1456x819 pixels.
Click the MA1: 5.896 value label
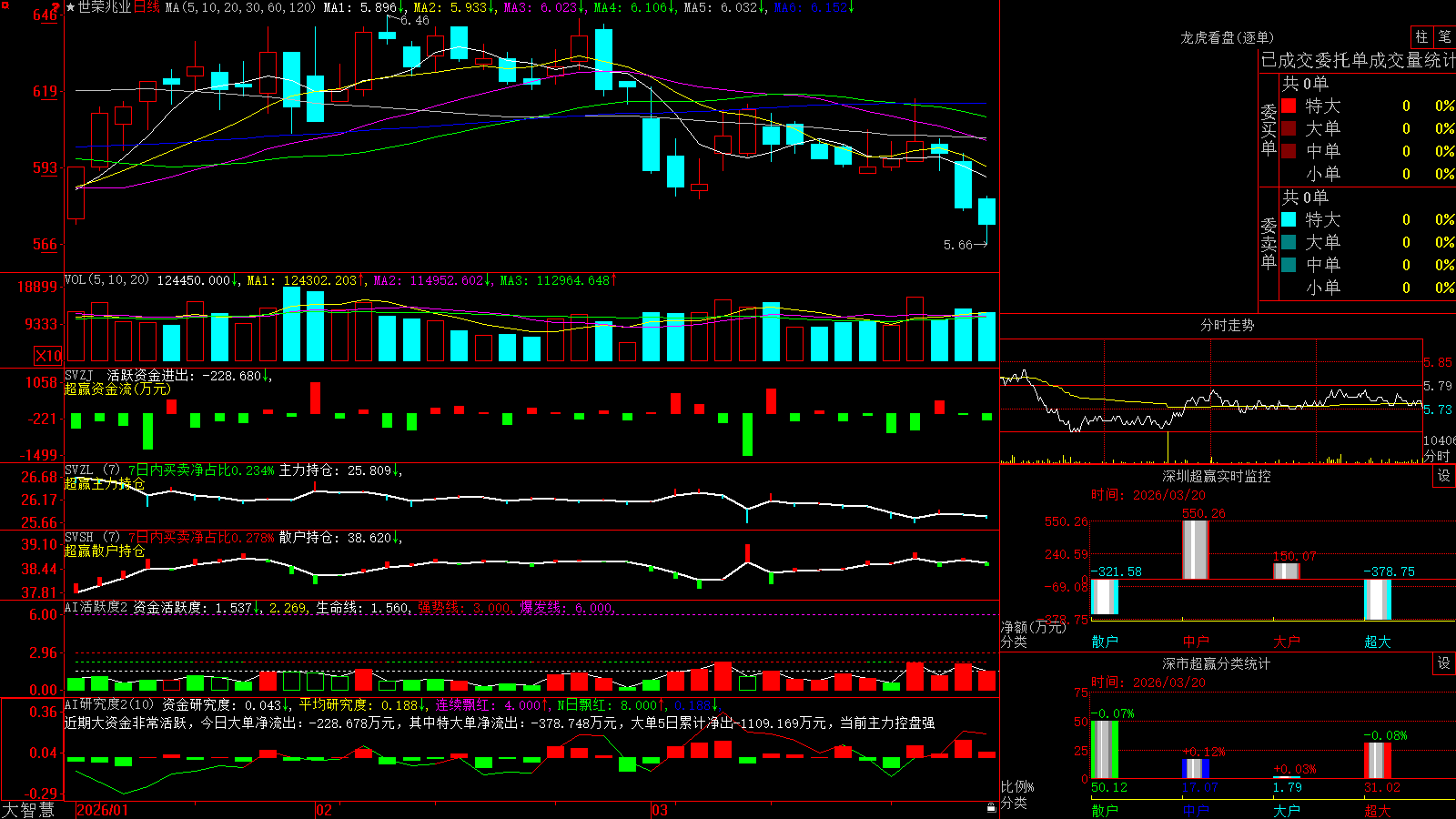pos(363,7)
